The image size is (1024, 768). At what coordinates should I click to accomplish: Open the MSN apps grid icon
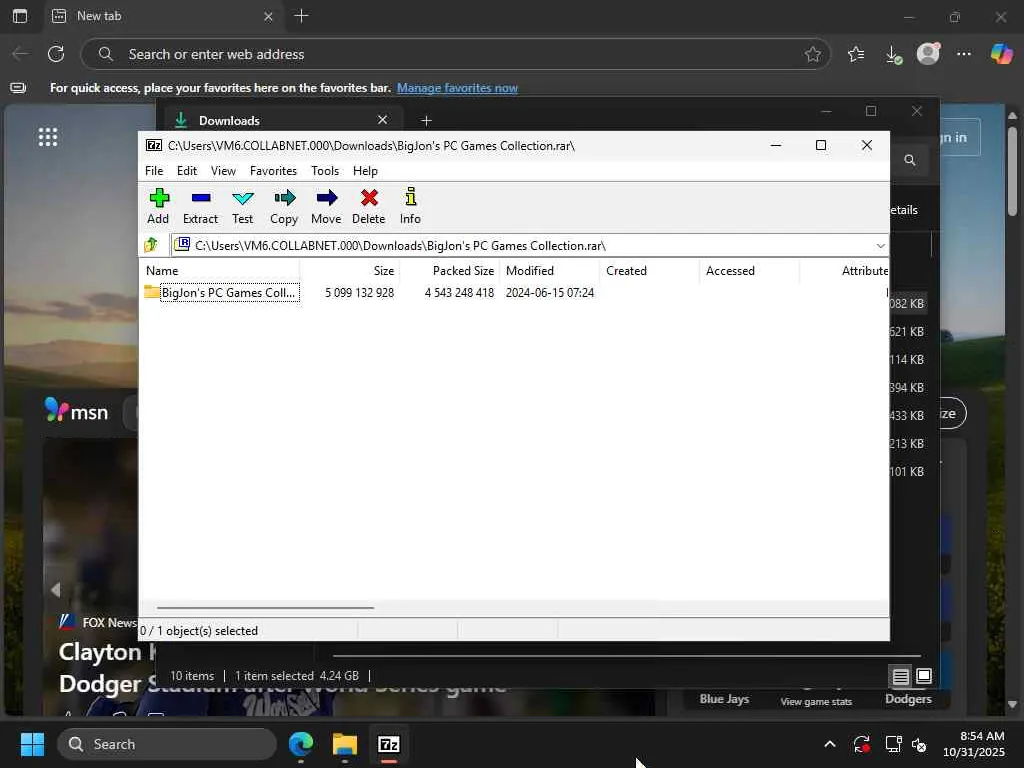(x=48, y=137)
